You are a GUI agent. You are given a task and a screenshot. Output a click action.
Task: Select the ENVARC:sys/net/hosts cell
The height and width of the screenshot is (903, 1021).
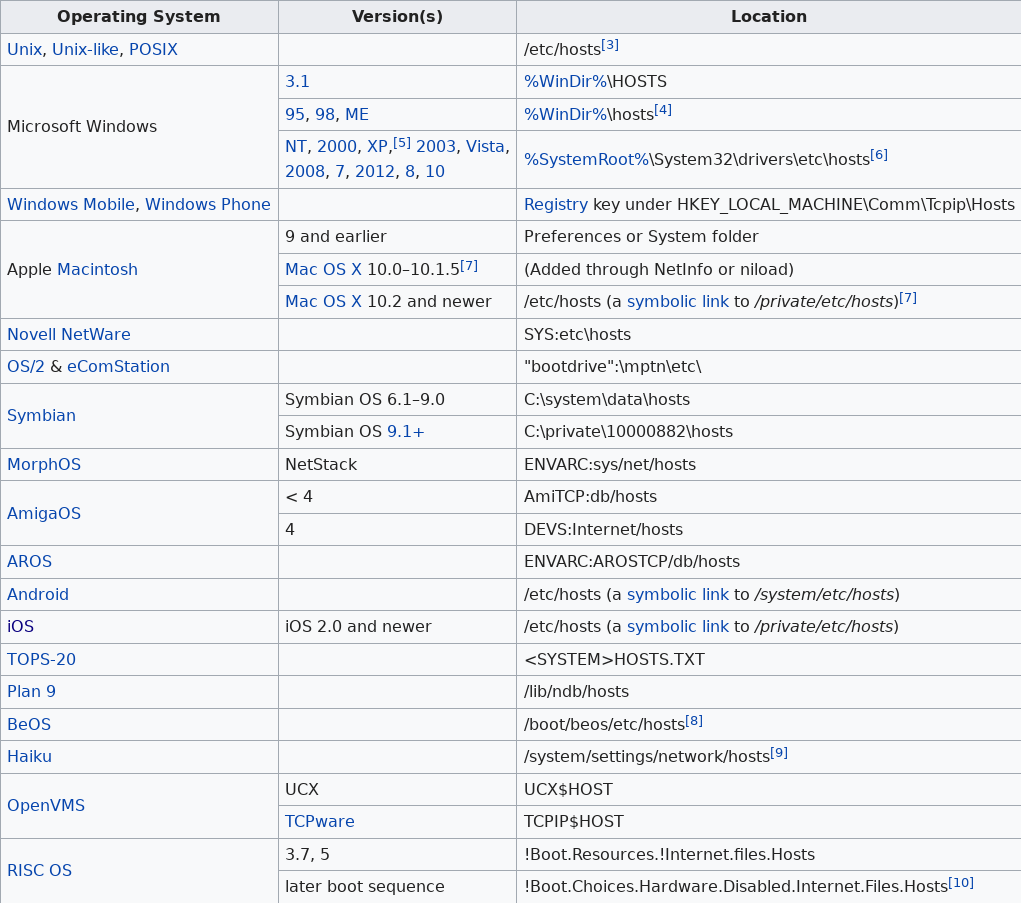click(769, 464)
